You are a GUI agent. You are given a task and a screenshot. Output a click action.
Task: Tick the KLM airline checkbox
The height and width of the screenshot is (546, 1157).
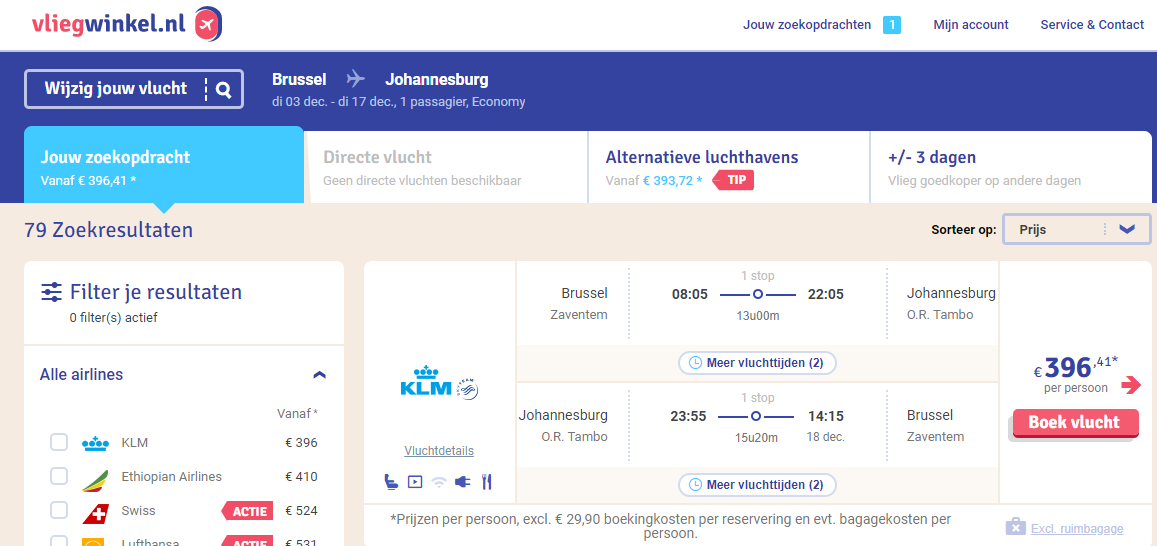pyautogui.click(x=59, y=443)
